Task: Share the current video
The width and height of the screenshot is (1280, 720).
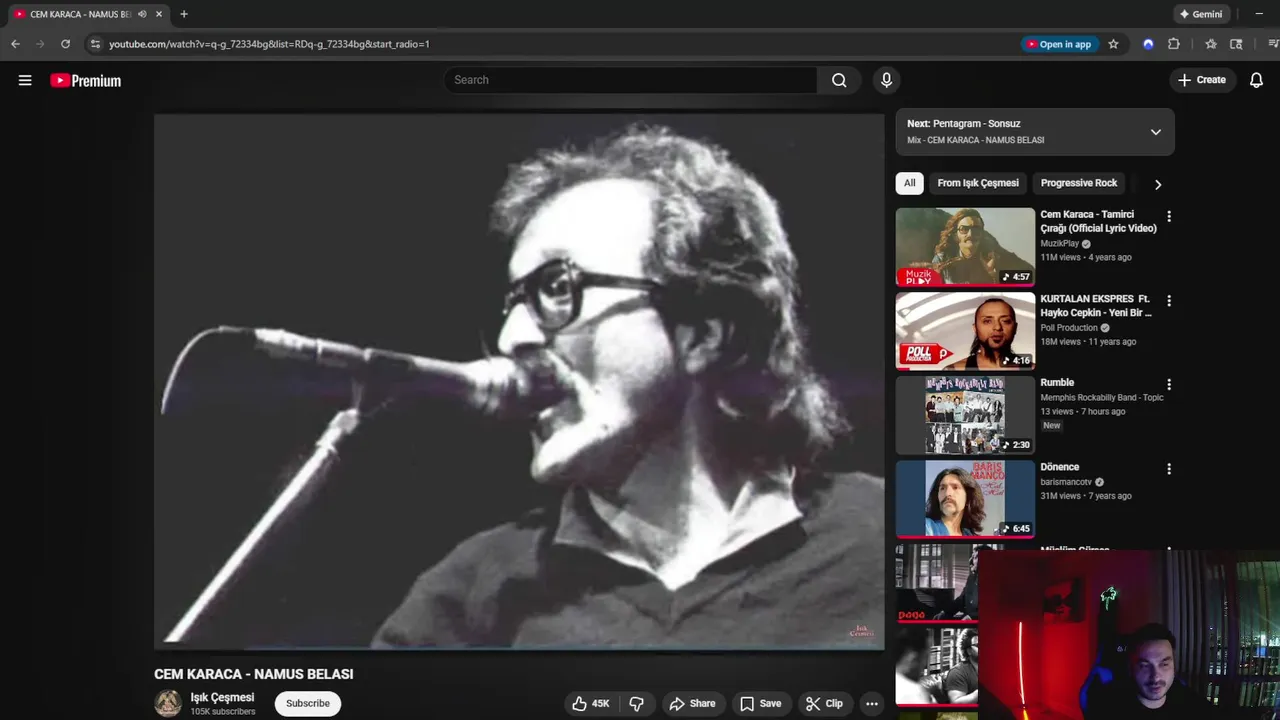Action: click(692, 703)
